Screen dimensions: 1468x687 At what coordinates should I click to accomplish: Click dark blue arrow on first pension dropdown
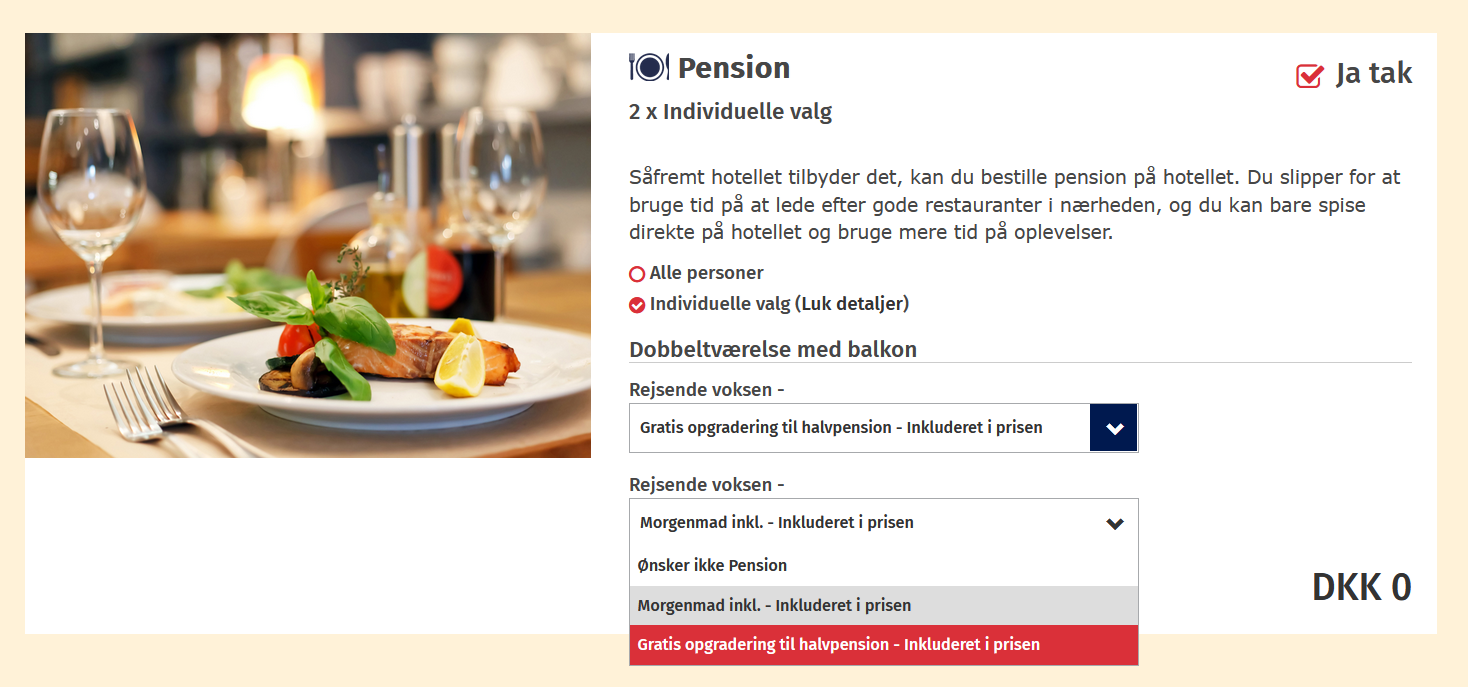tap(1114, 428)
